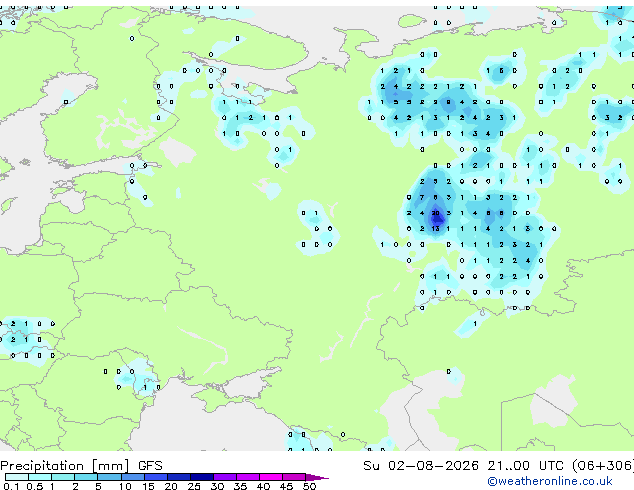Click the 20–25 mm legend color swatch
The height and width of the screenshot is (490, 634).
[179, 477]
